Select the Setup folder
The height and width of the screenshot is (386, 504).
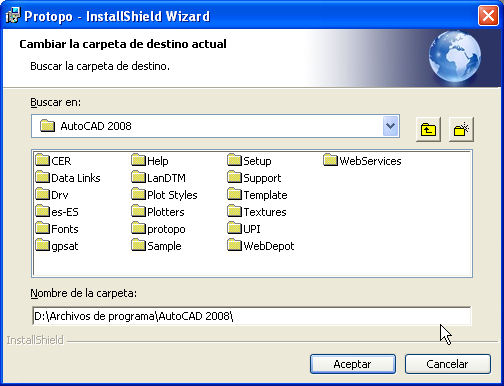tap(249, 161)
